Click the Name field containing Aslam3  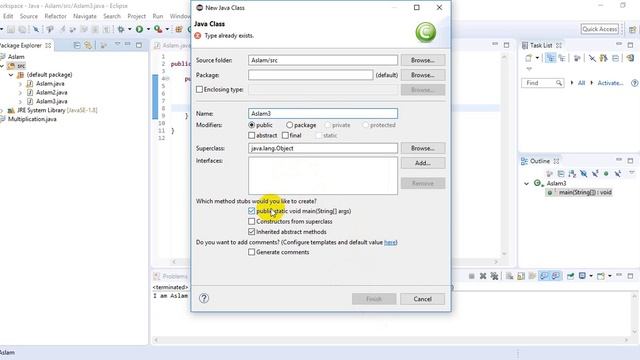click(322, 113)
